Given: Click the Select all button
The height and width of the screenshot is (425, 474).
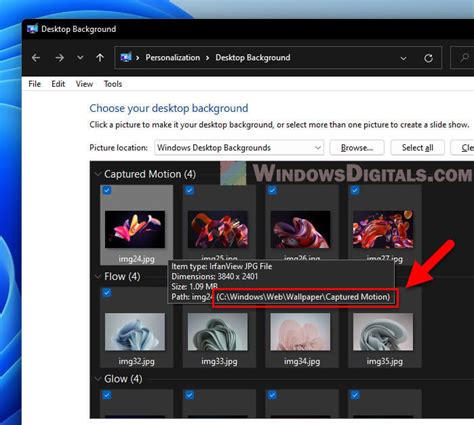Looking at the screenshot, I should pos(417,148).
